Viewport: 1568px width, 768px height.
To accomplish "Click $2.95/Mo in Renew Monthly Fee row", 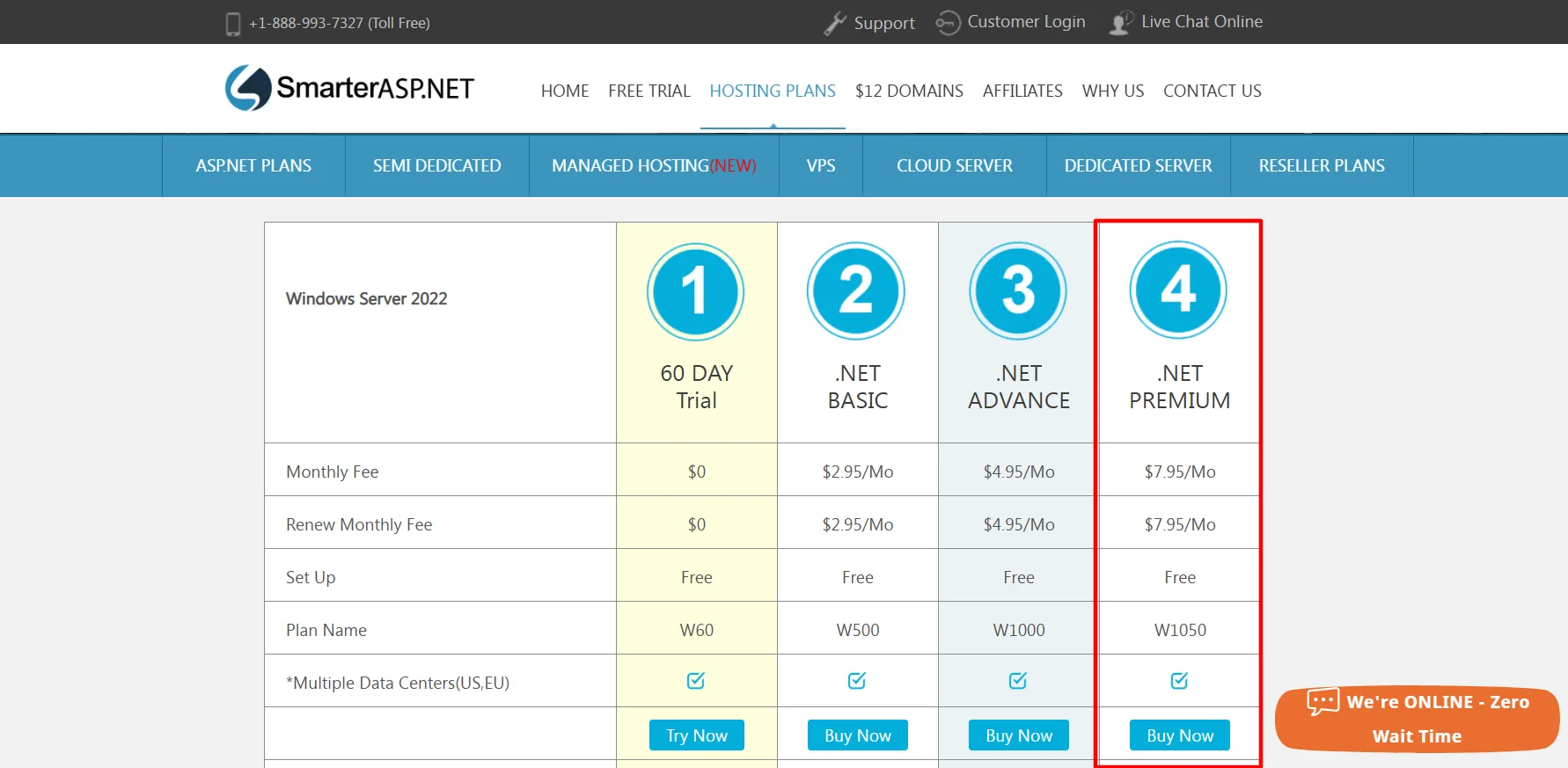I will [x=858, y=524].
